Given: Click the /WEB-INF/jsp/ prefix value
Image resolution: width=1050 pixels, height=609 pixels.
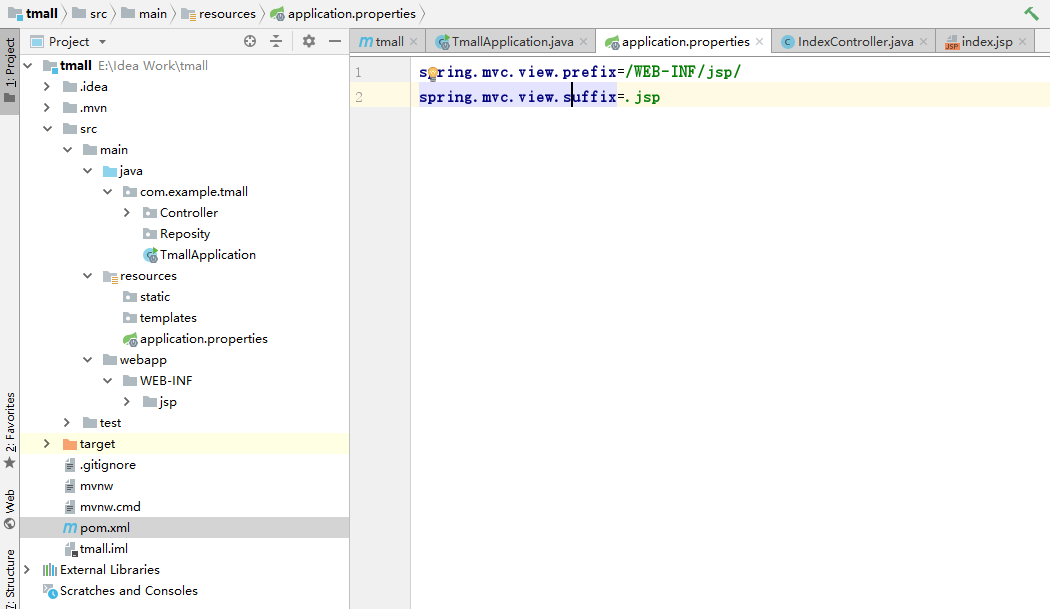Looking at the screenshot, I should (x=683, y=72).
